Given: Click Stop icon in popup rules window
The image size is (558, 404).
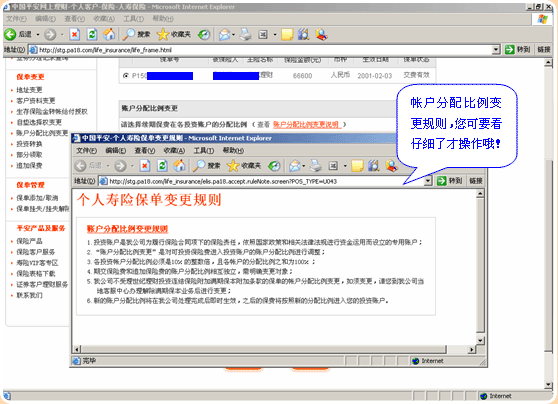Looking at the screenshot, I should pyautogui.click(x=144, y=166).
